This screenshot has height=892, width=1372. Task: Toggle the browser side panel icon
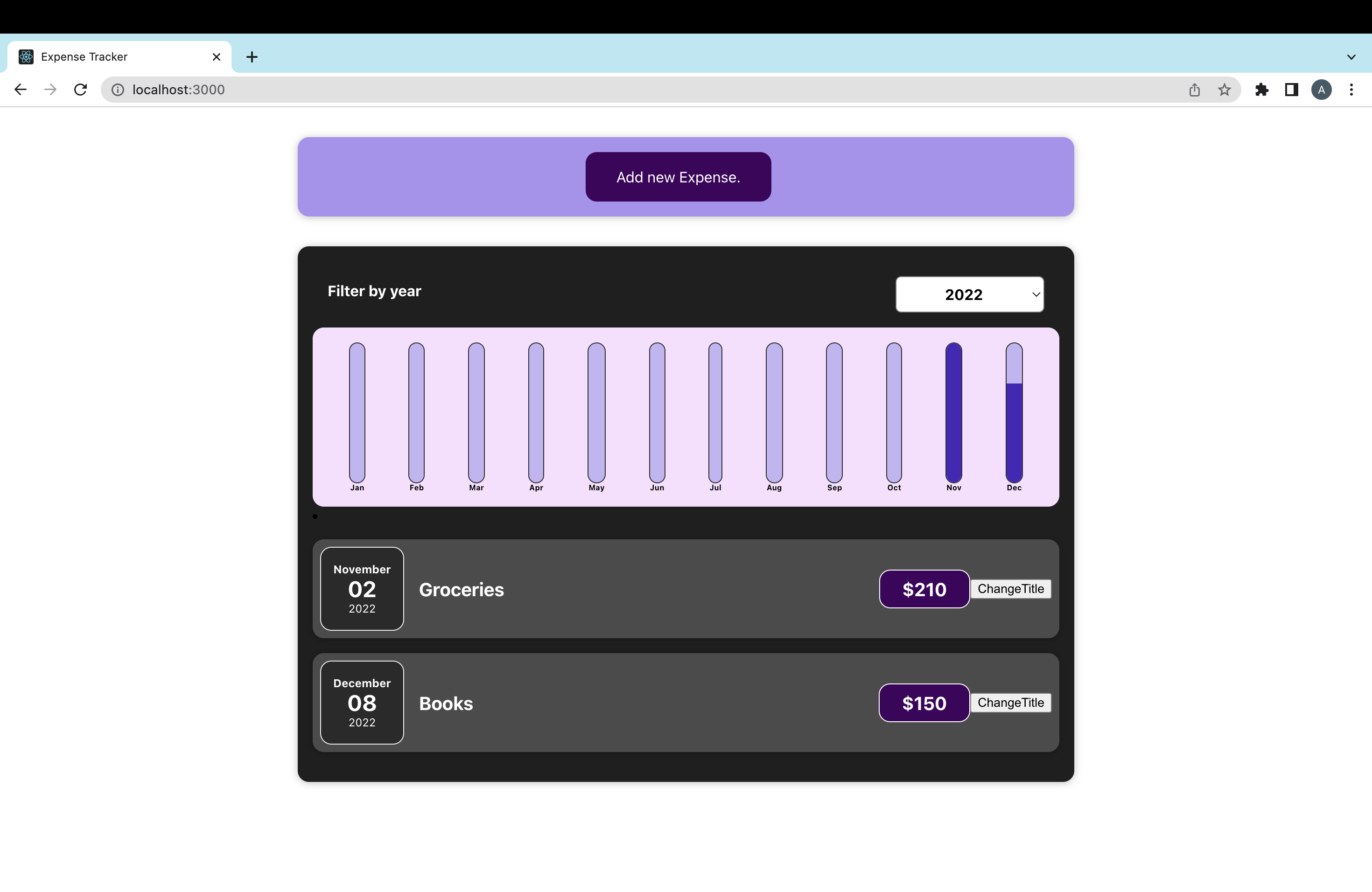pos(1291,90)
